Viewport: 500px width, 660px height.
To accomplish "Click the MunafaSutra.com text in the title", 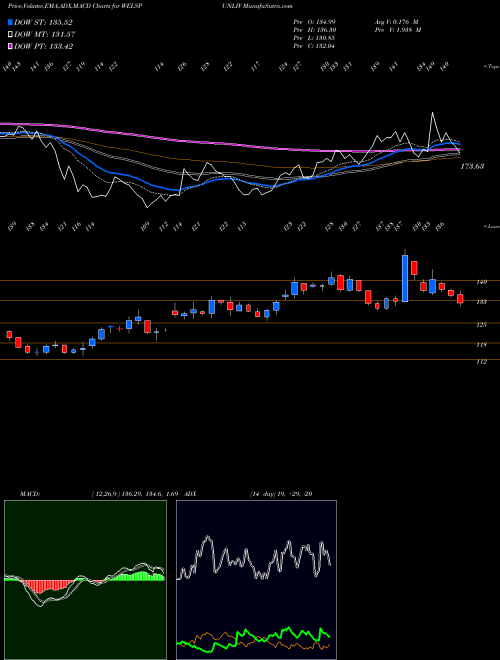I will (x=268, y=6).
